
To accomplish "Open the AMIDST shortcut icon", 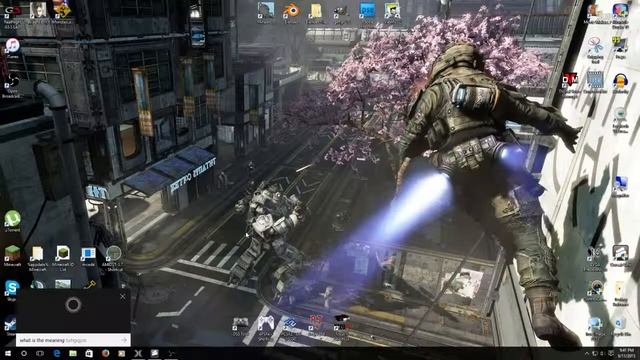I will (x=113, y=258).
